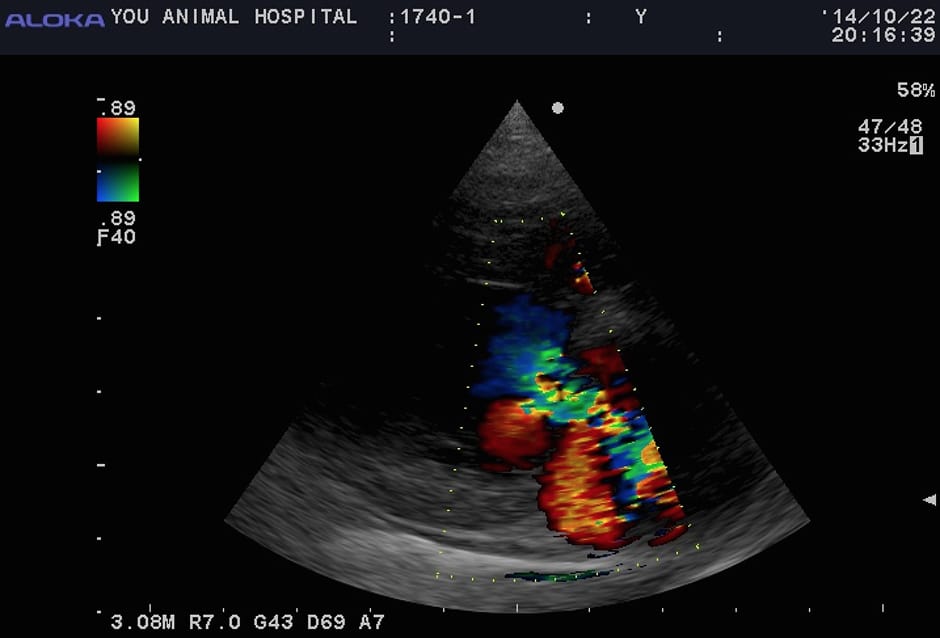Screen dimensions: 940x638
Task: Click the boxed '1' indicator beside 33Hz
Action: point(917,145)
